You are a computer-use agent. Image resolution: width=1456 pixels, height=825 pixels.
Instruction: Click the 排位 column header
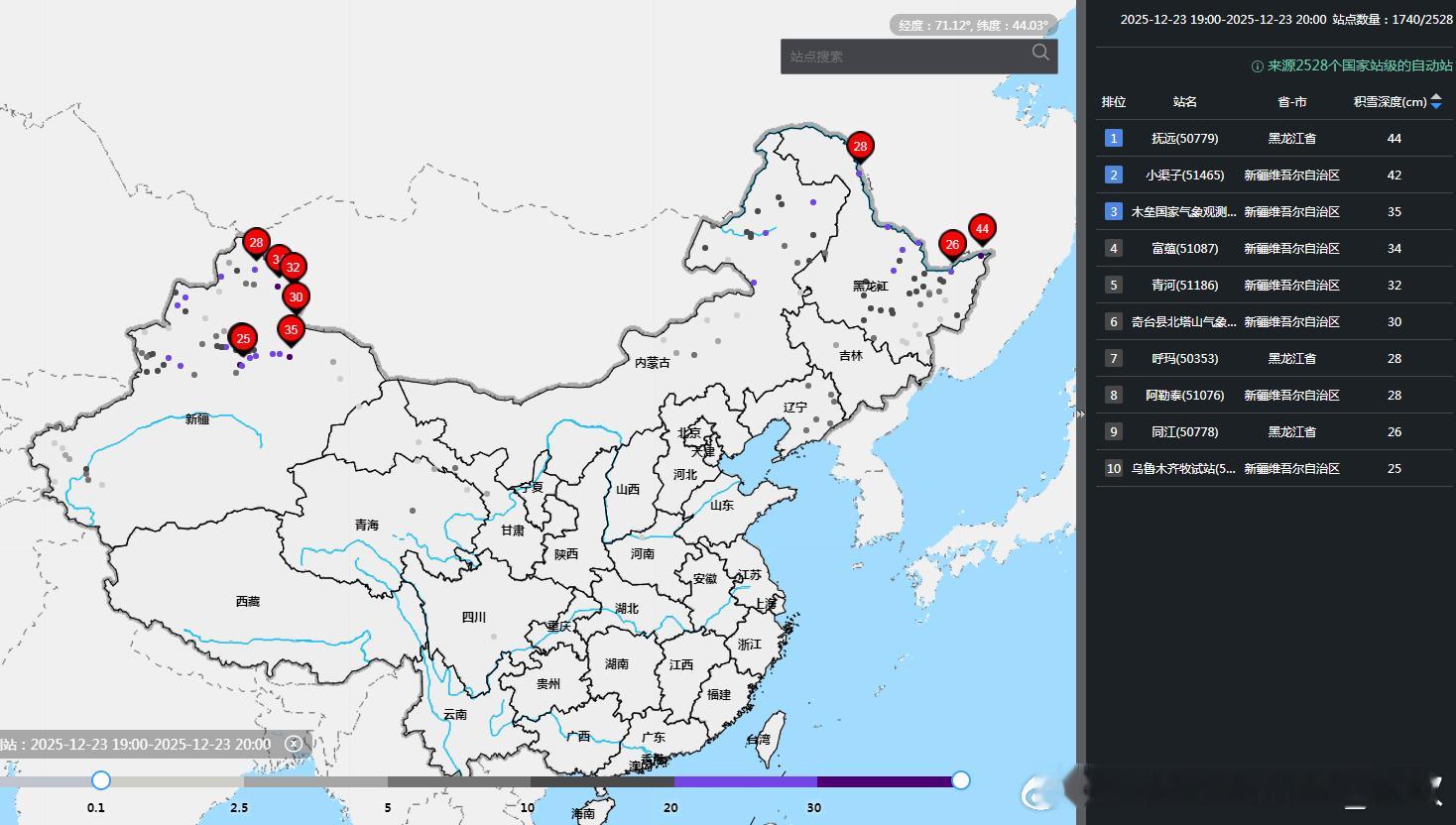pos(1114,102)
